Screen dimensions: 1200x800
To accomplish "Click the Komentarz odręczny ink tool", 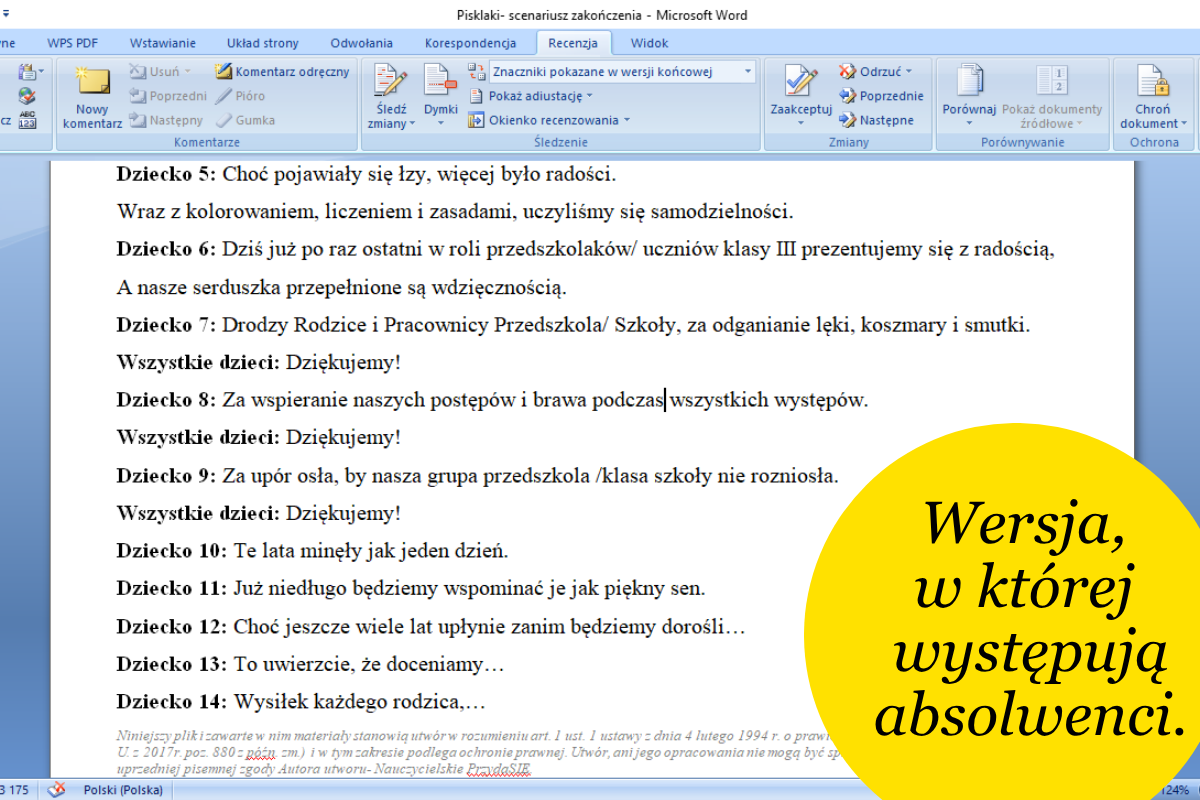I will coord(282,72).
